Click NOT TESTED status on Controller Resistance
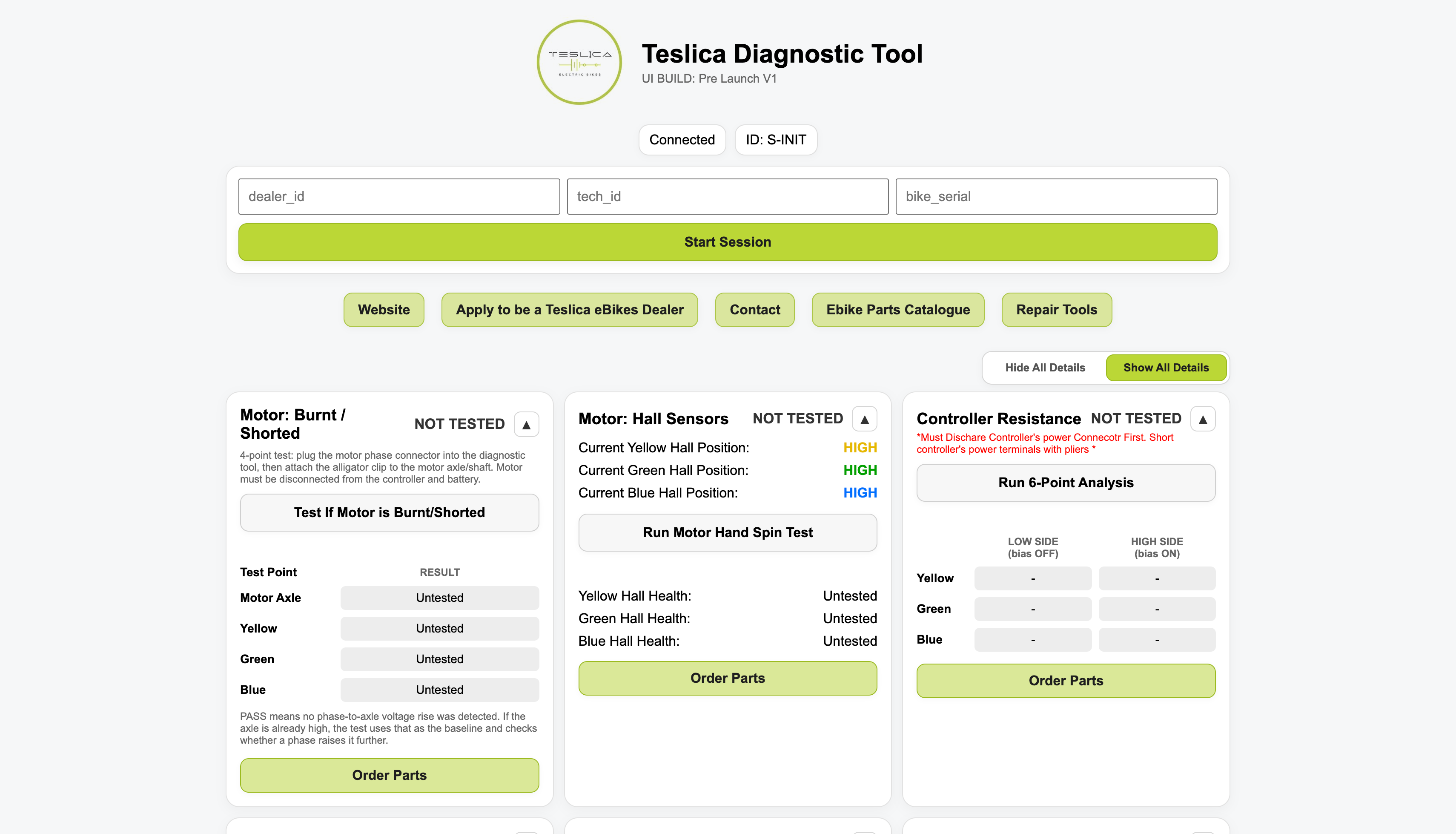This screenshot has width=1456, height=834. (1136, 419)
